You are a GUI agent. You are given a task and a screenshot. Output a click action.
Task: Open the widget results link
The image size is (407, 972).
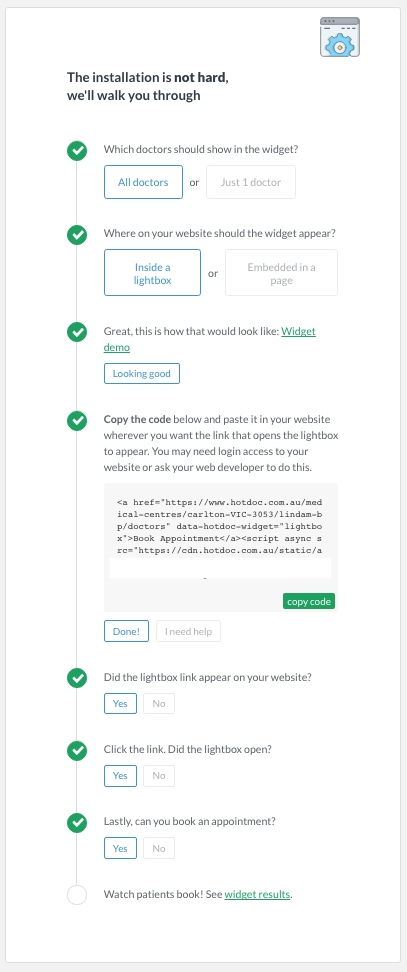click(257, 895)
